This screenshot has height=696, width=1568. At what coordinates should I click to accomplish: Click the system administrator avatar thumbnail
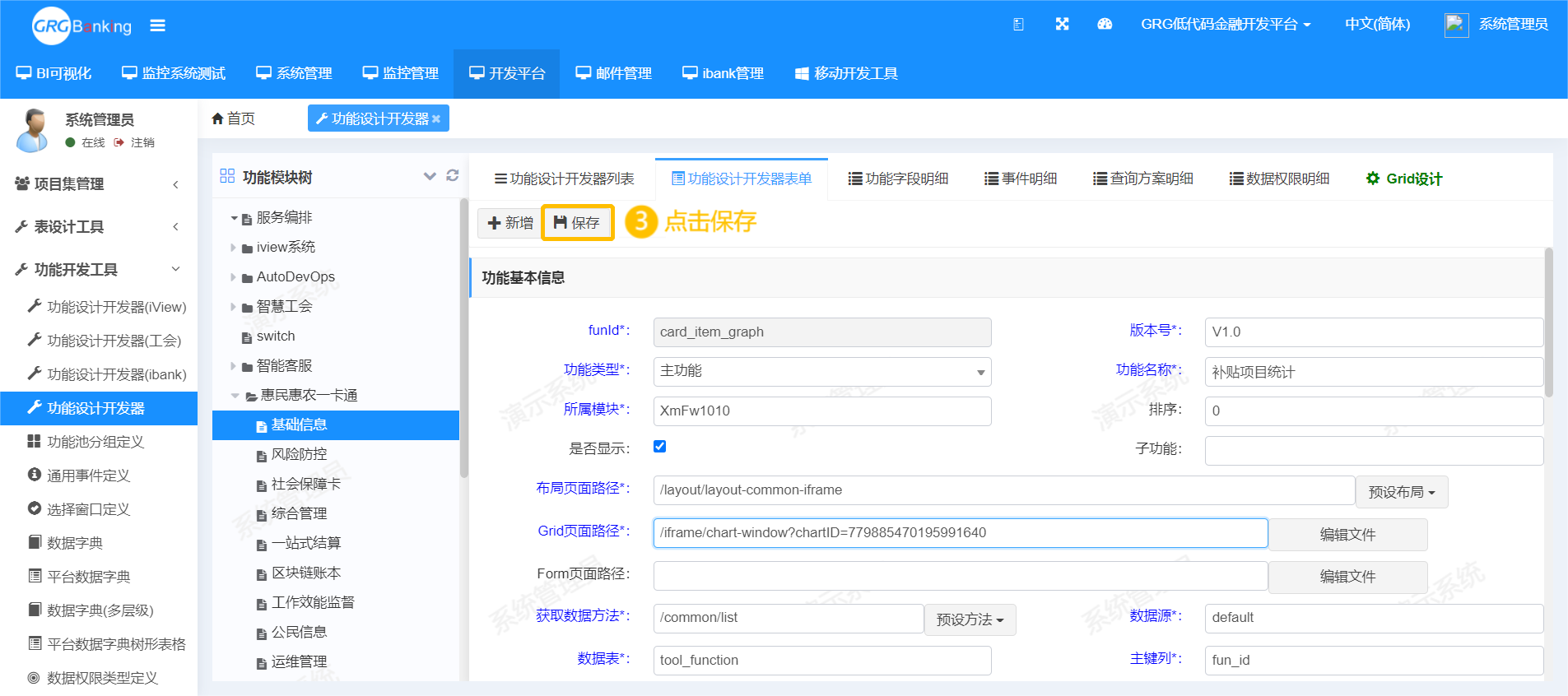pyautogui.click(x=1456, y=25)
